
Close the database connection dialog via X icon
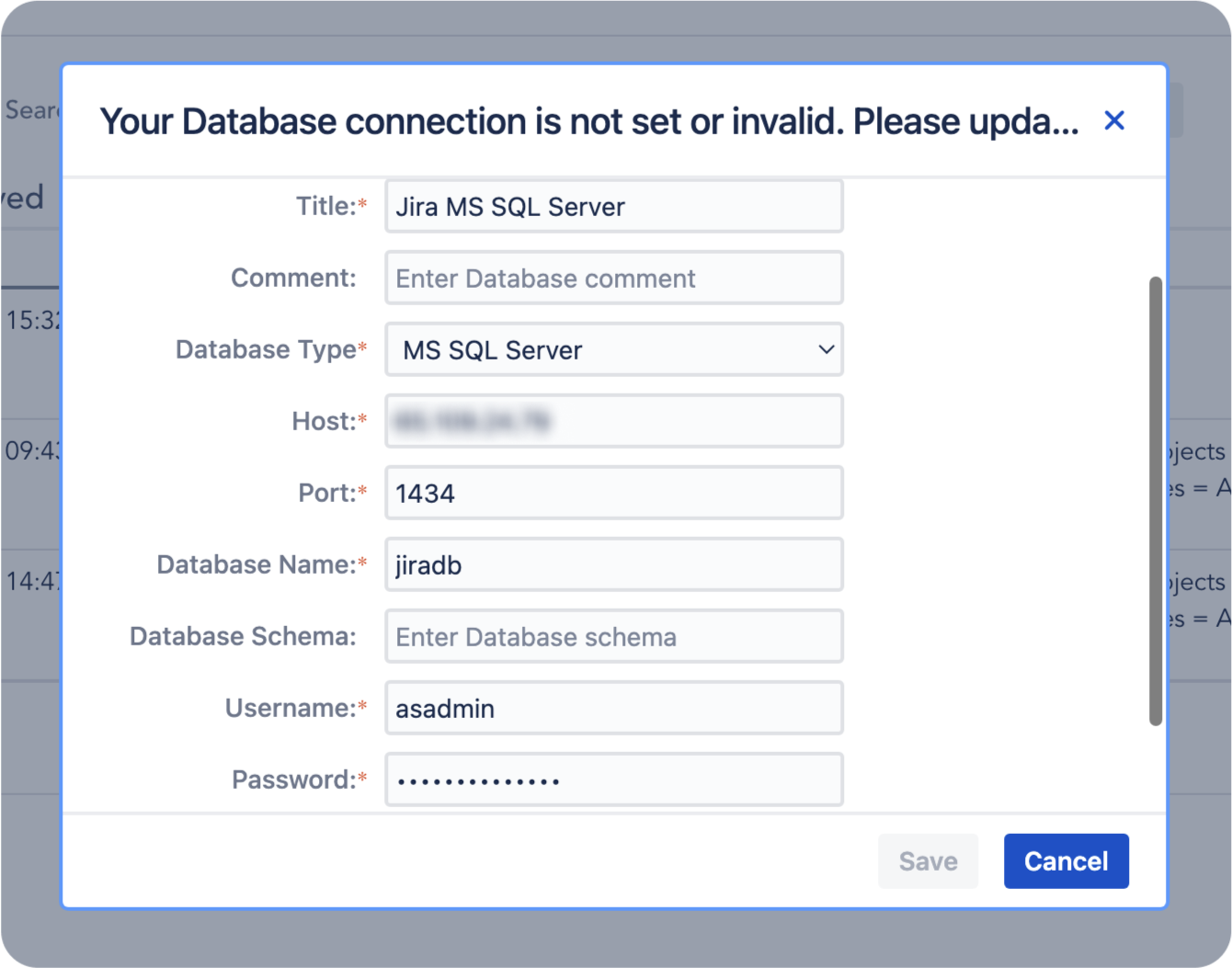click(x=1113, y=120)
